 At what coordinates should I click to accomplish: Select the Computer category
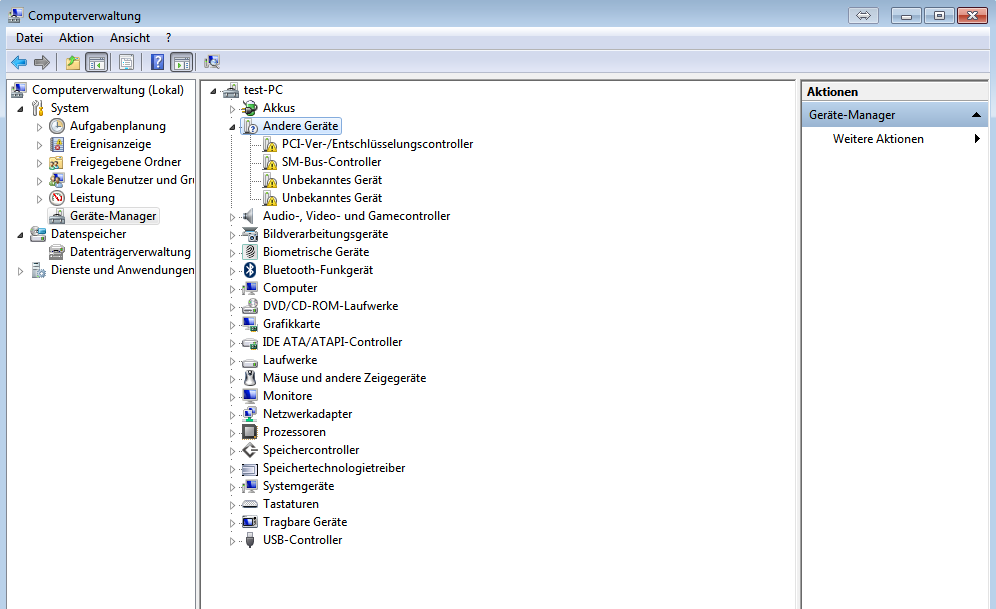290,288
